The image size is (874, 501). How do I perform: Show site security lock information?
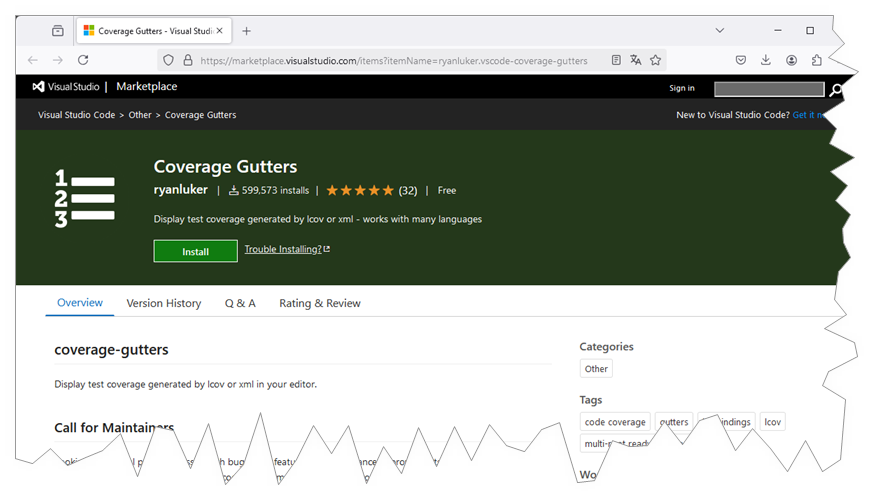[188, 60]
